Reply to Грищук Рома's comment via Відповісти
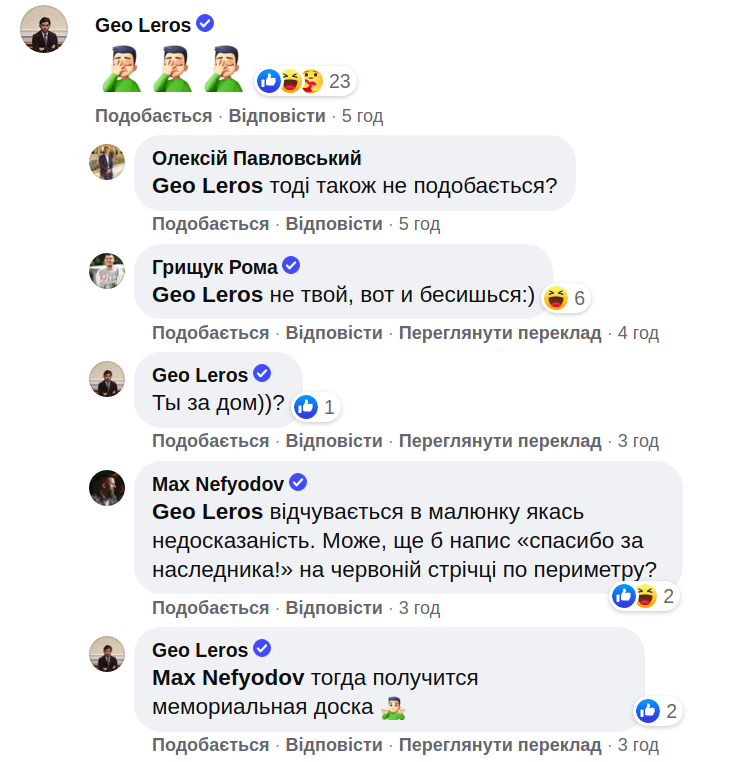This screenshot has width=736, height=762. click(x=334, y=333)
